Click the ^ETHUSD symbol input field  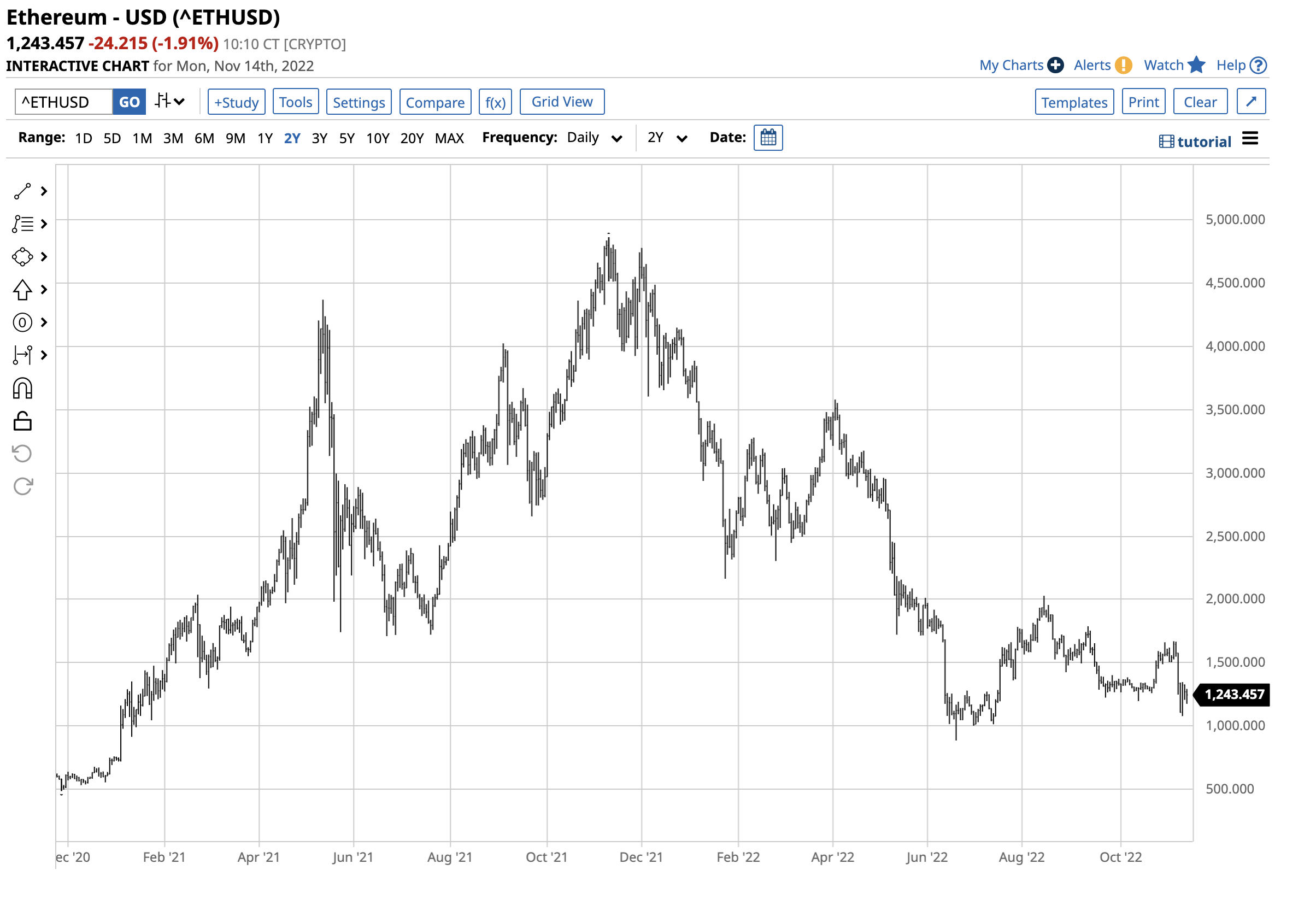point(63,102)
